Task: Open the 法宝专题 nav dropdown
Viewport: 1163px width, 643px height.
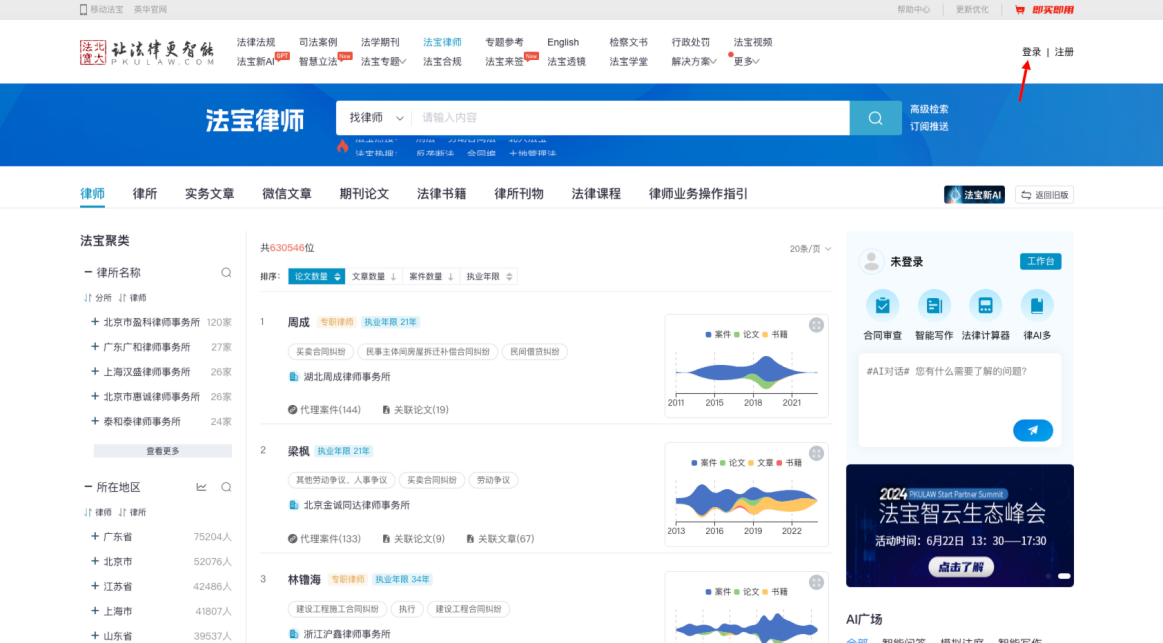Action: (383, 62)
